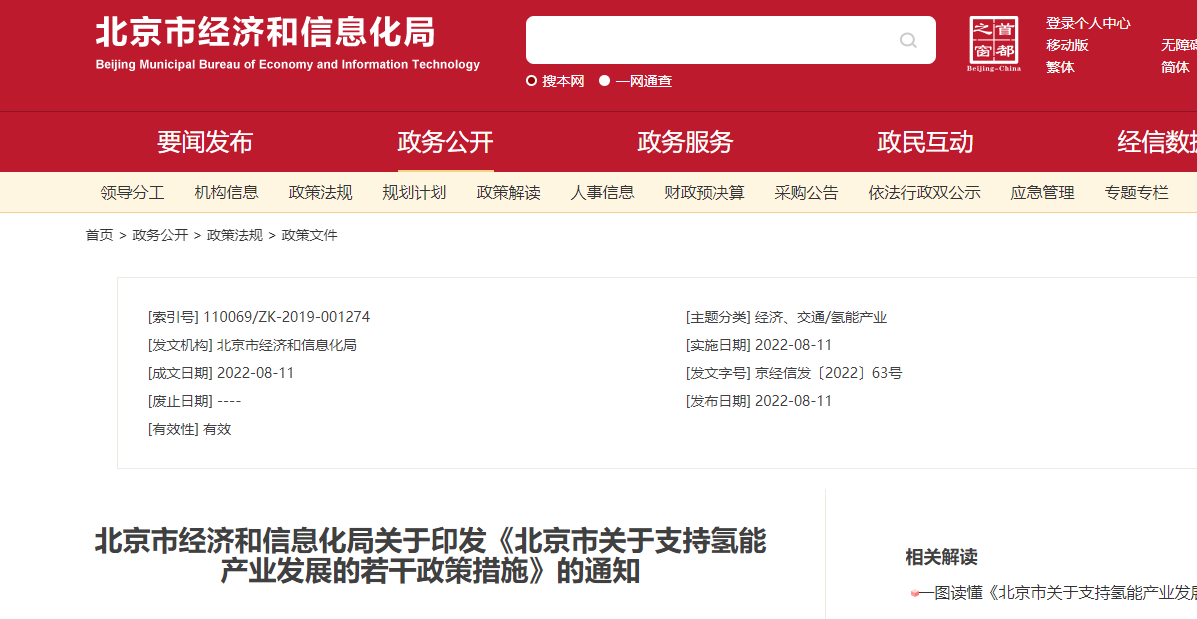
Task: Open the 采购公告 navigation item
Action: (x=806, y=193)
